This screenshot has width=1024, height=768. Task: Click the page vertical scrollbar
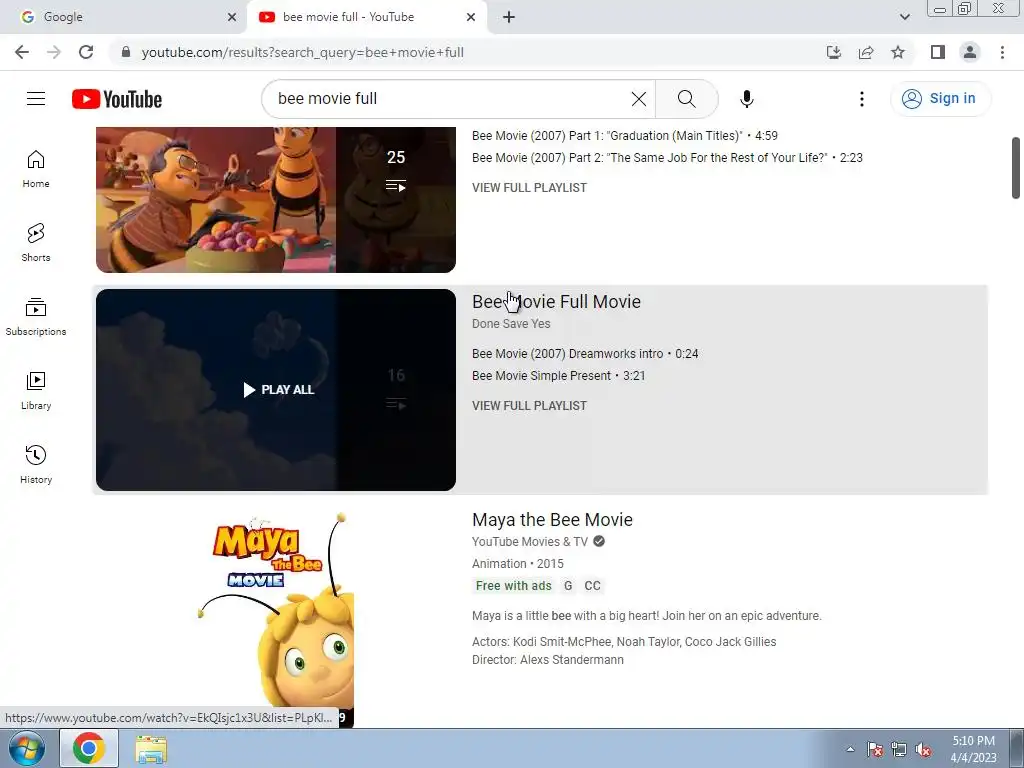pyautogui.click(x=1016, y=168)
